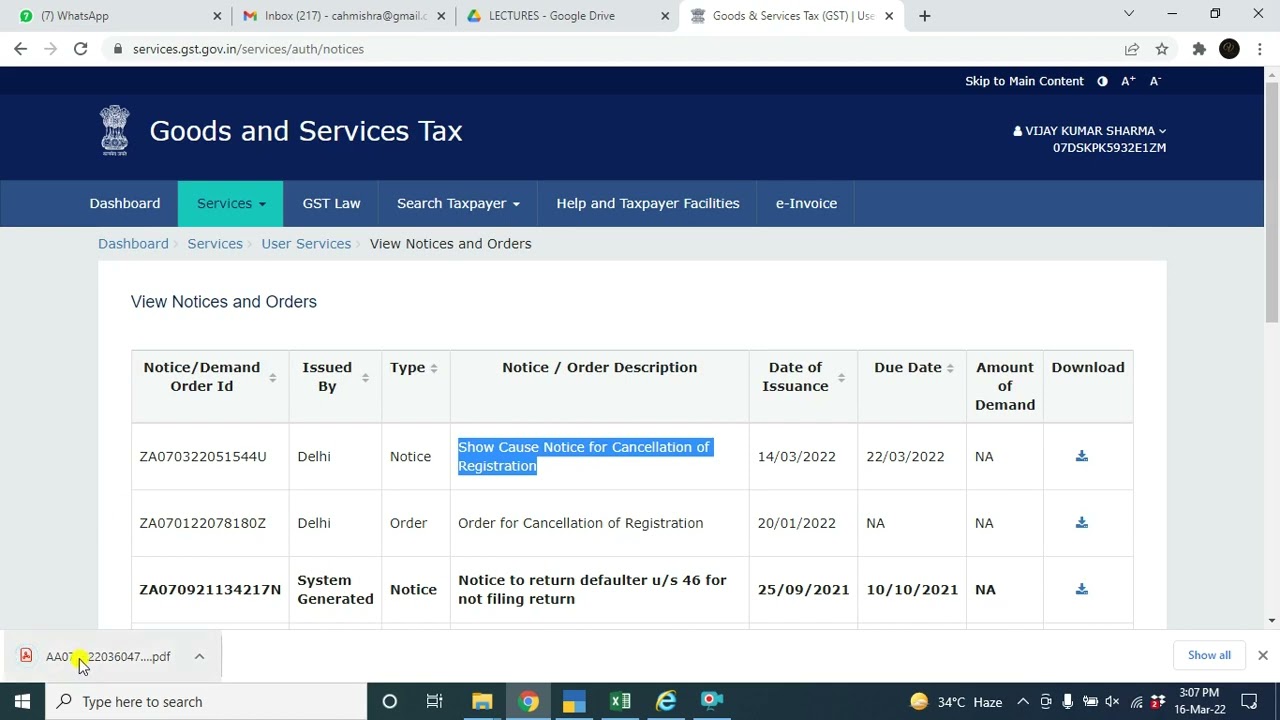Viewport: 1280px width, 720px height.
Task: Expand the Search Taxpayer dropdown
Action: (x=458, y=203)
